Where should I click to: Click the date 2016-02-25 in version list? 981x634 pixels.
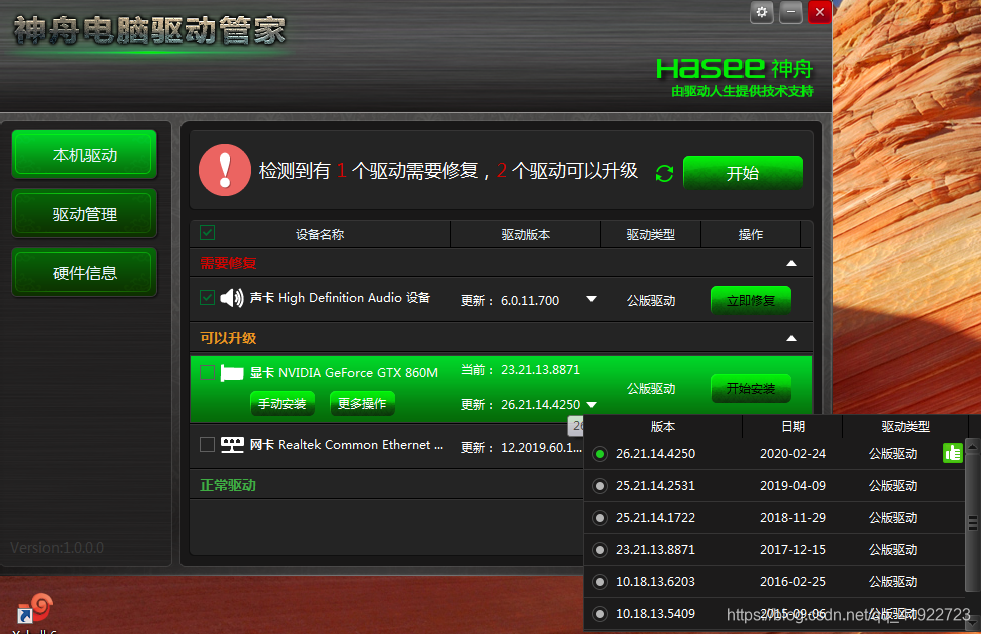pos(793,581)
